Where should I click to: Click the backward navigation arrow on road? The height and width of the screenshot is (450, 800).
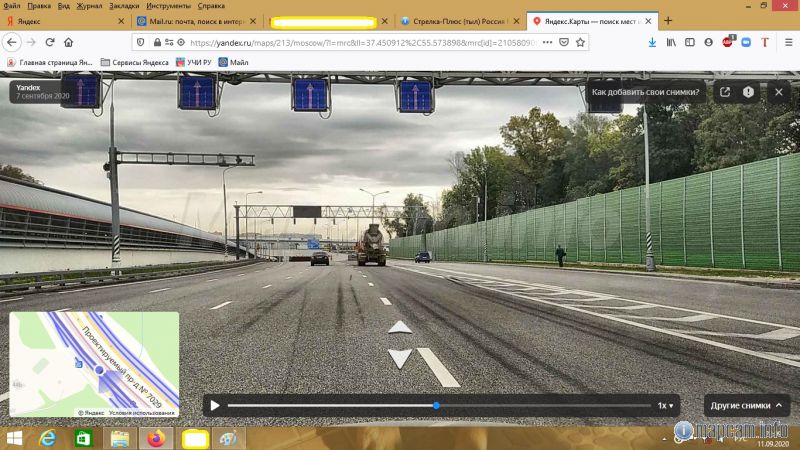[399, 357]
